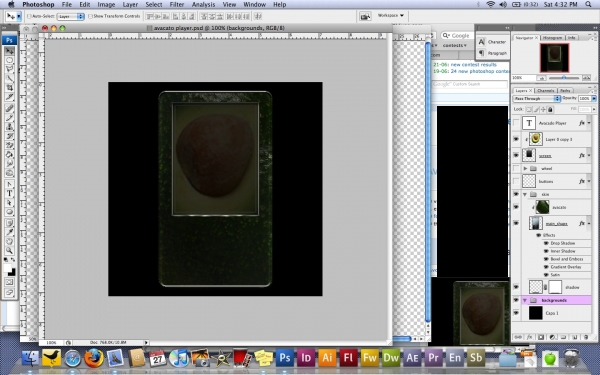
Task: Select the Elliptical Marquee tool
Action: tap(10, 60)
